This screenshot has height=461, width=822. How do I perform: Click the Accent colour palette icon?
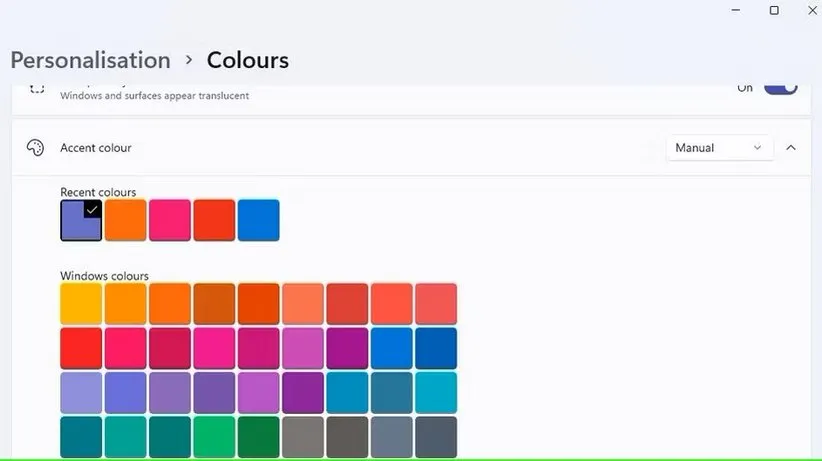click(x=35, y=148)
